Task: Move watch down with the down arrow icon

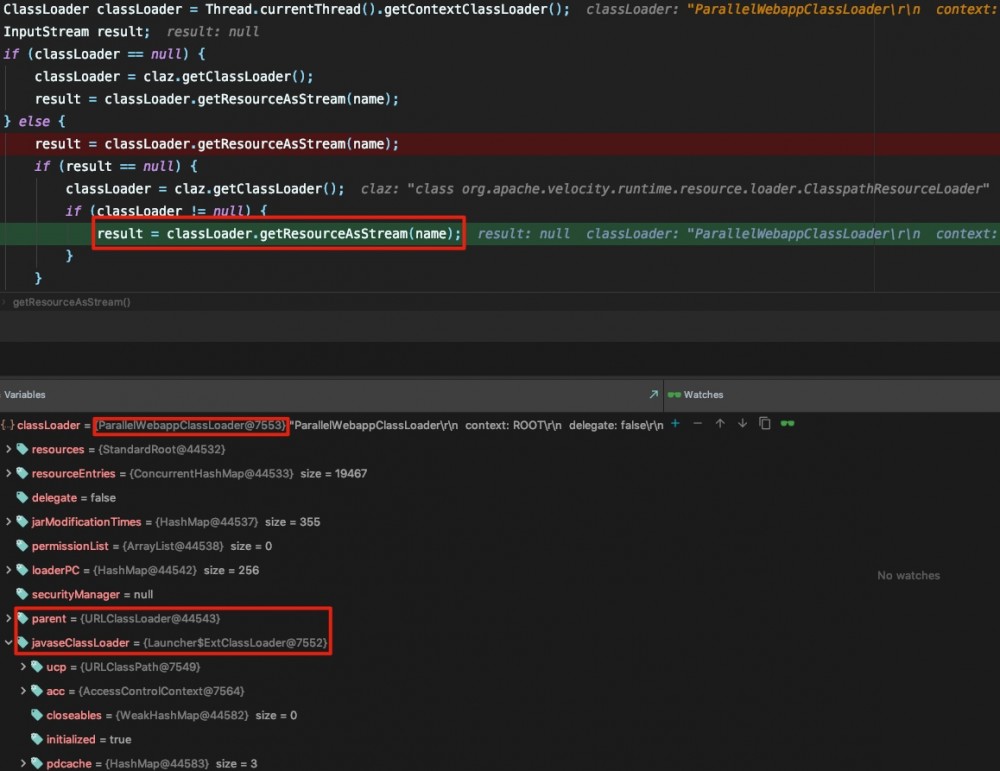Action: pos(742,423)
